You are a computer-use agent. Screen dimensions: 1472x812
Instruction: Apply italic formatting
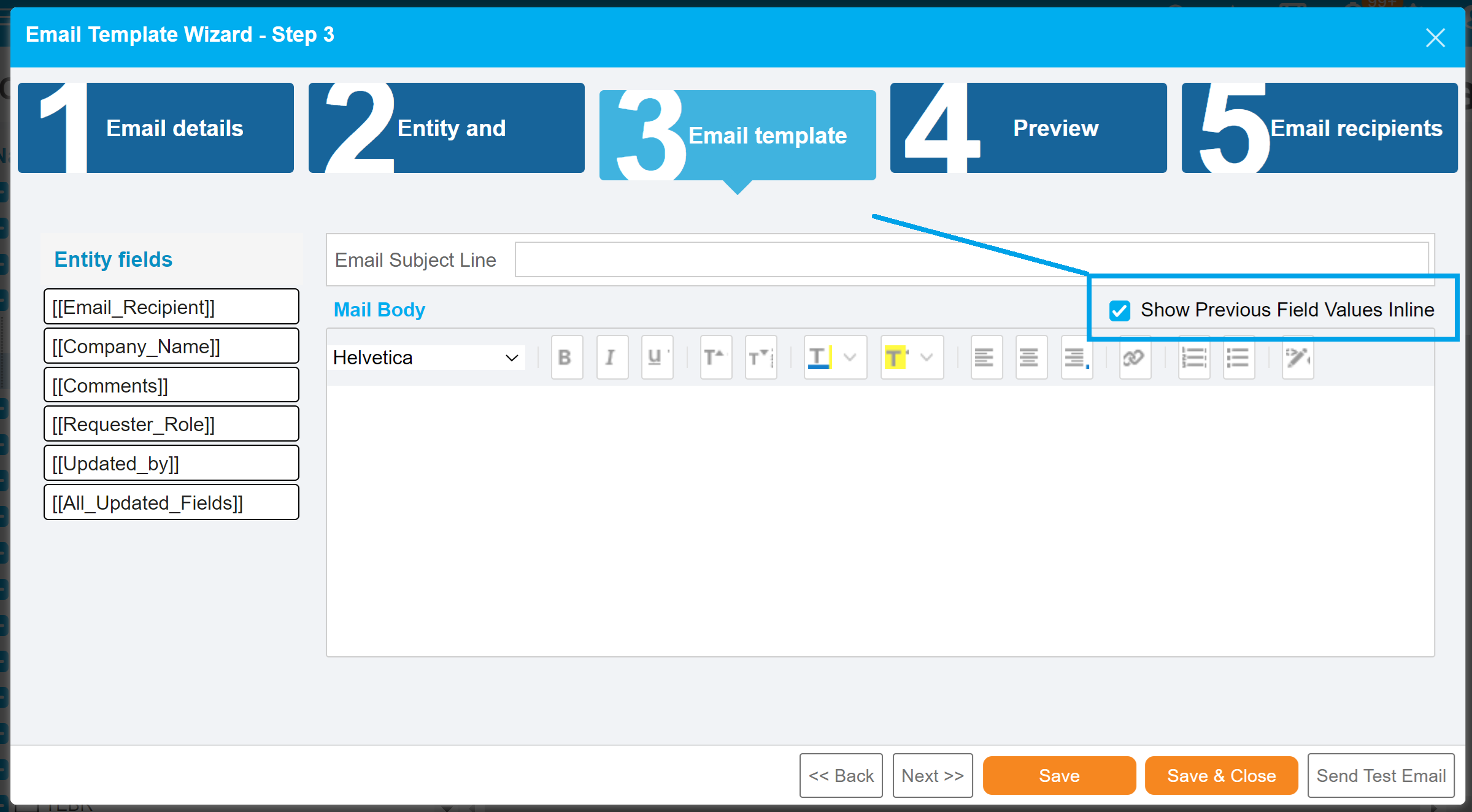pyautogui.click(x=611, y=358)
